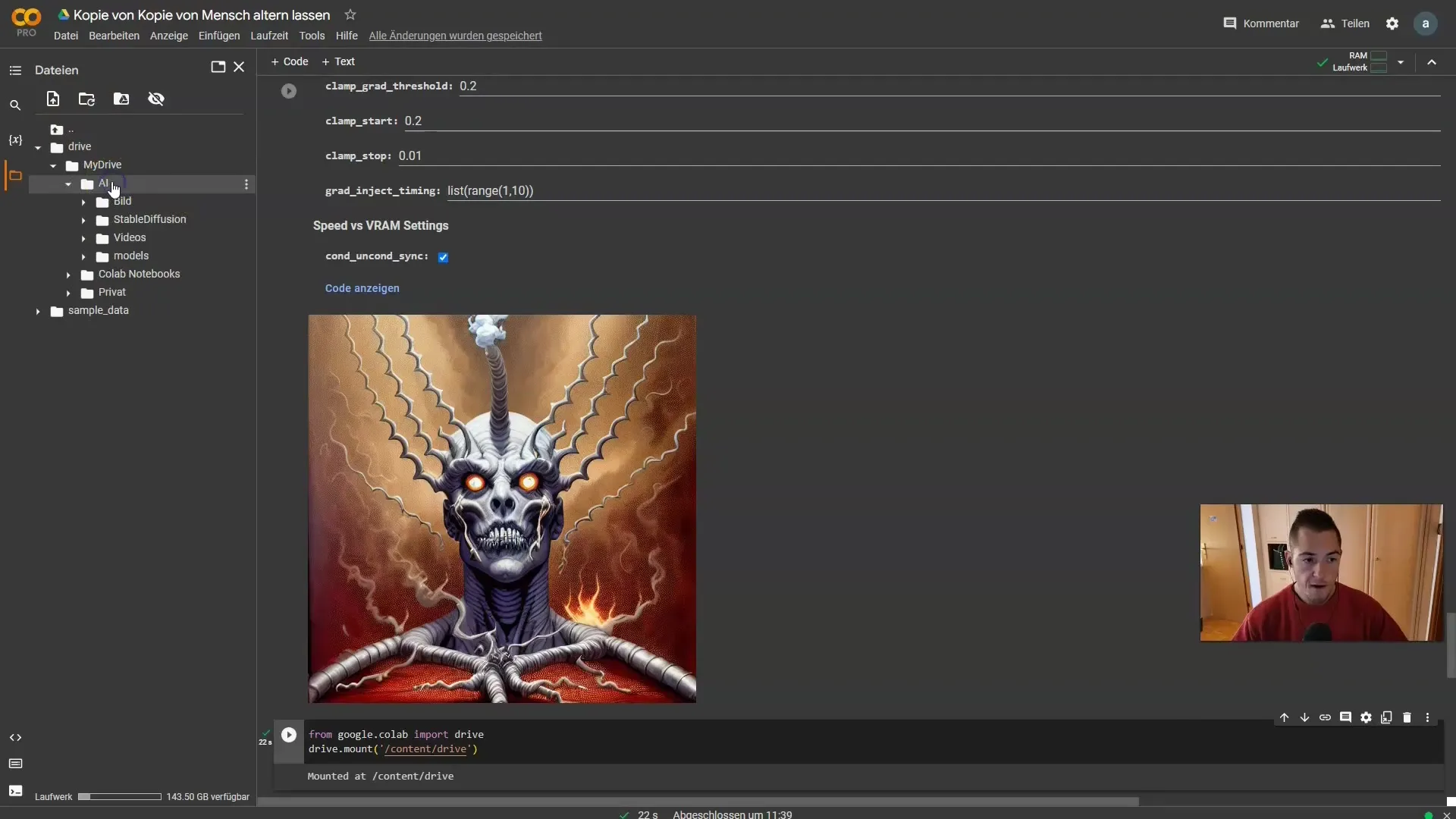
Task: Expand the Colab Notebooks folder
Action: coord(68,275)
